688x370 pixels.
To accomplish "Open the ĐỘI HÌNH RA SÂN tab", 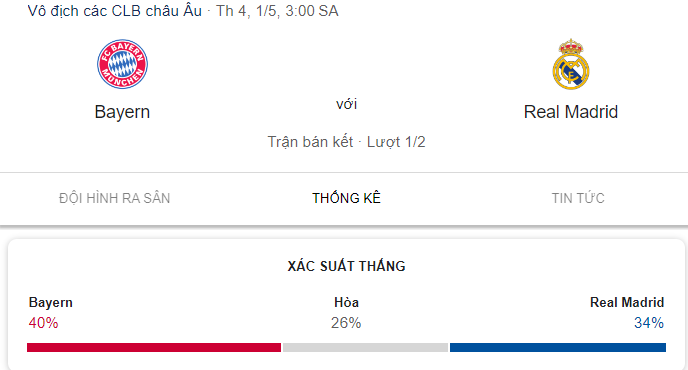I will coord(115,198).
